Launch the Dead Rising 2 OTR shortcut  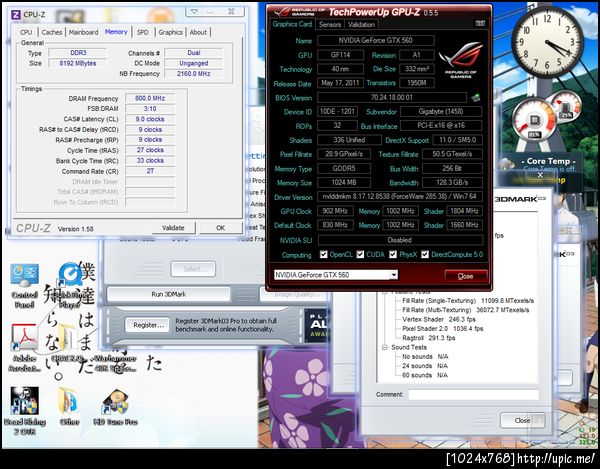pos(24,411)
